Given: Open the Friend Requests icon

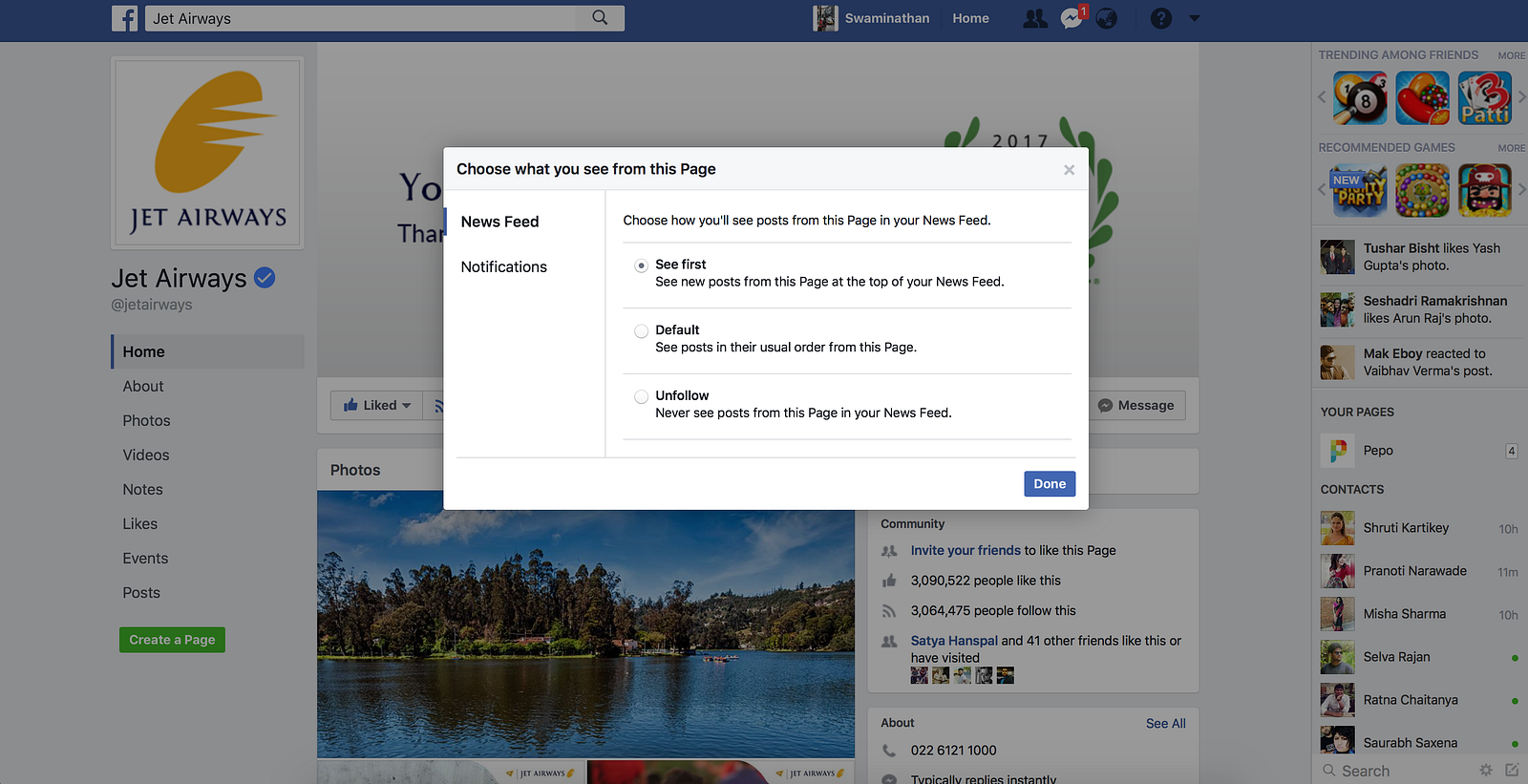Looking at the screenshot, I should pos(1035,18).
